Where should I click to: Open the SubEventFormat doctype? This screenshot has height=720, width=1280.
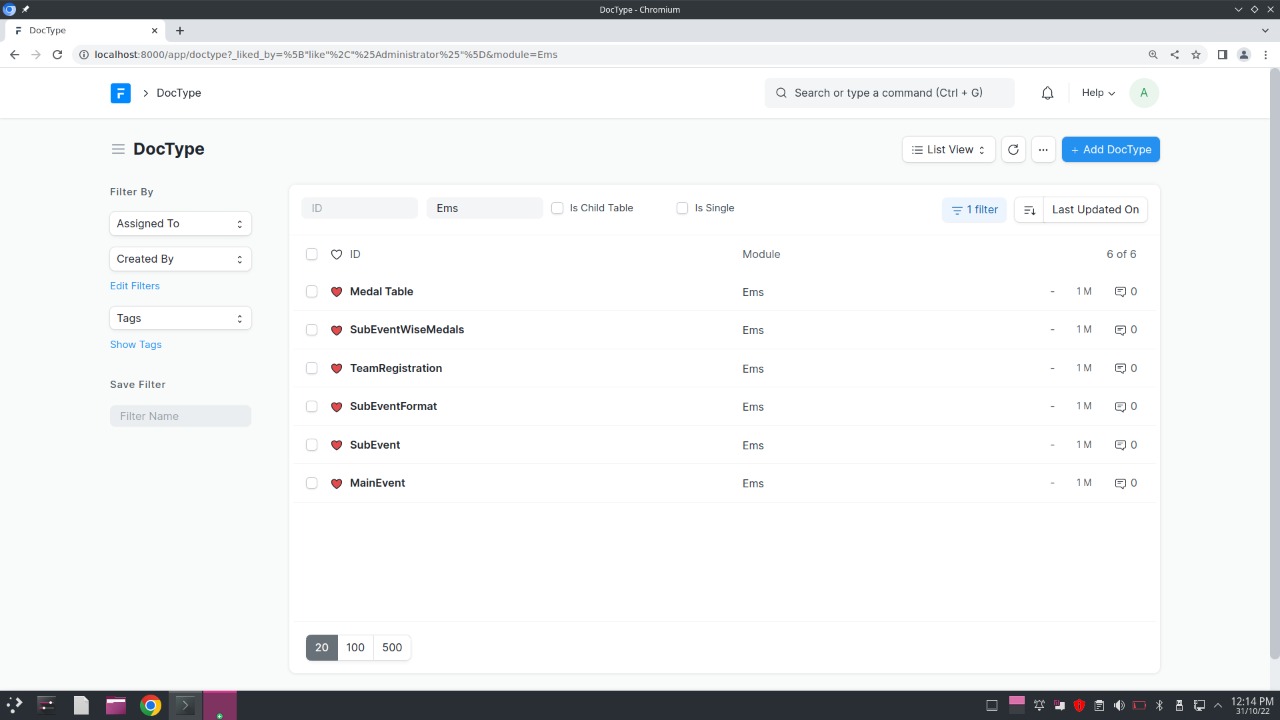pyautogui.click(x=393, y=407)
